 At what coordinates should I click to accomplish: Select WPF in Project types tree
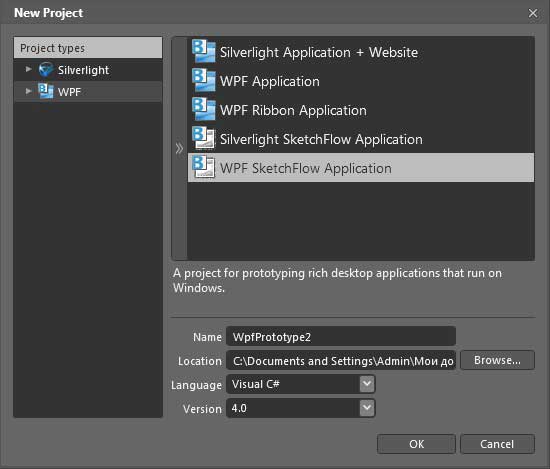88,92
